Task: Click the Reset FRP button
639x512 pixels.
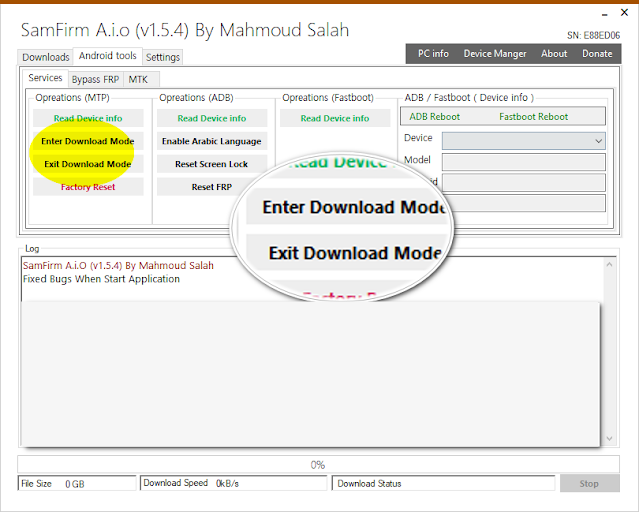Action: 212,187
